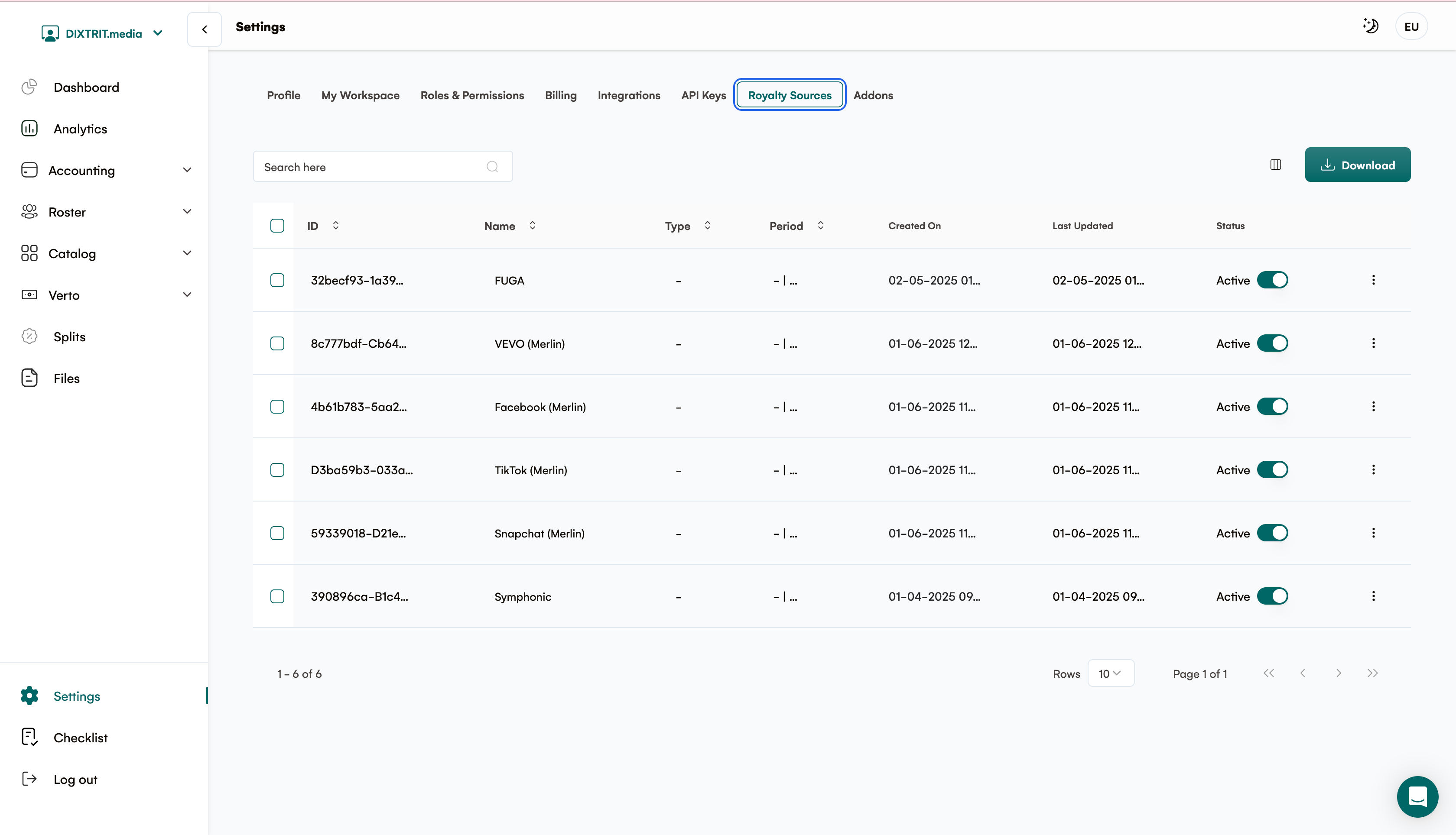The image size is (1456, 835).
Task: Open the Checklist icon
Action: coord(29,737)
